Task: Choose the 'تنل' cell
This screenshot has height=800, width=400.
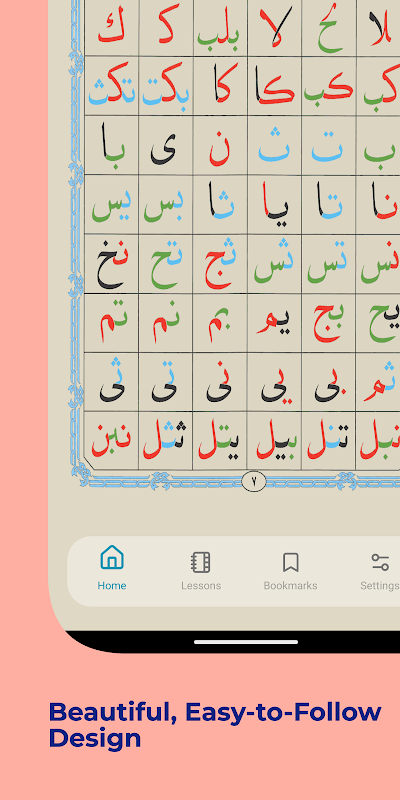Action: [329, 441]
